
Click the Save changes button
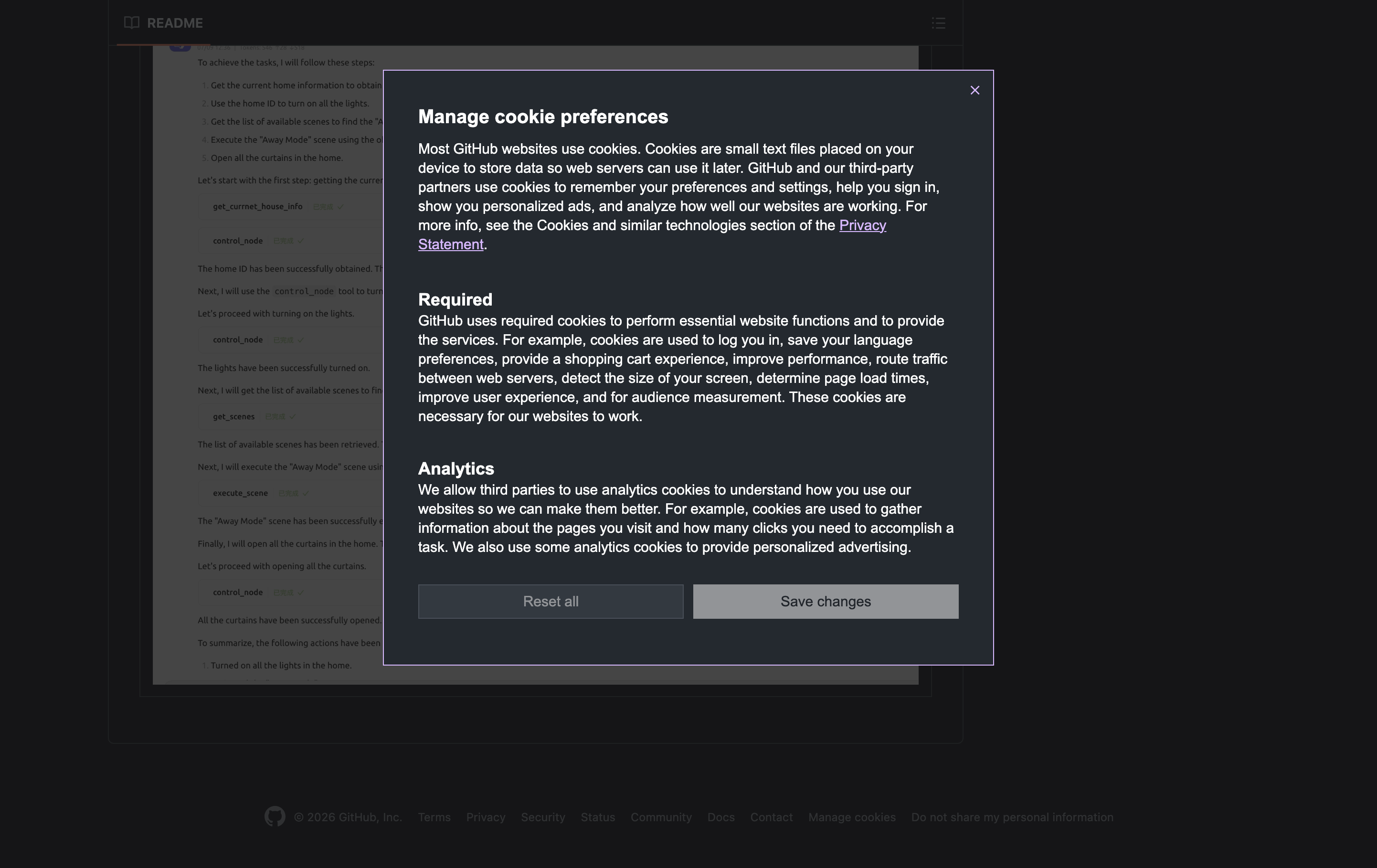825,601
